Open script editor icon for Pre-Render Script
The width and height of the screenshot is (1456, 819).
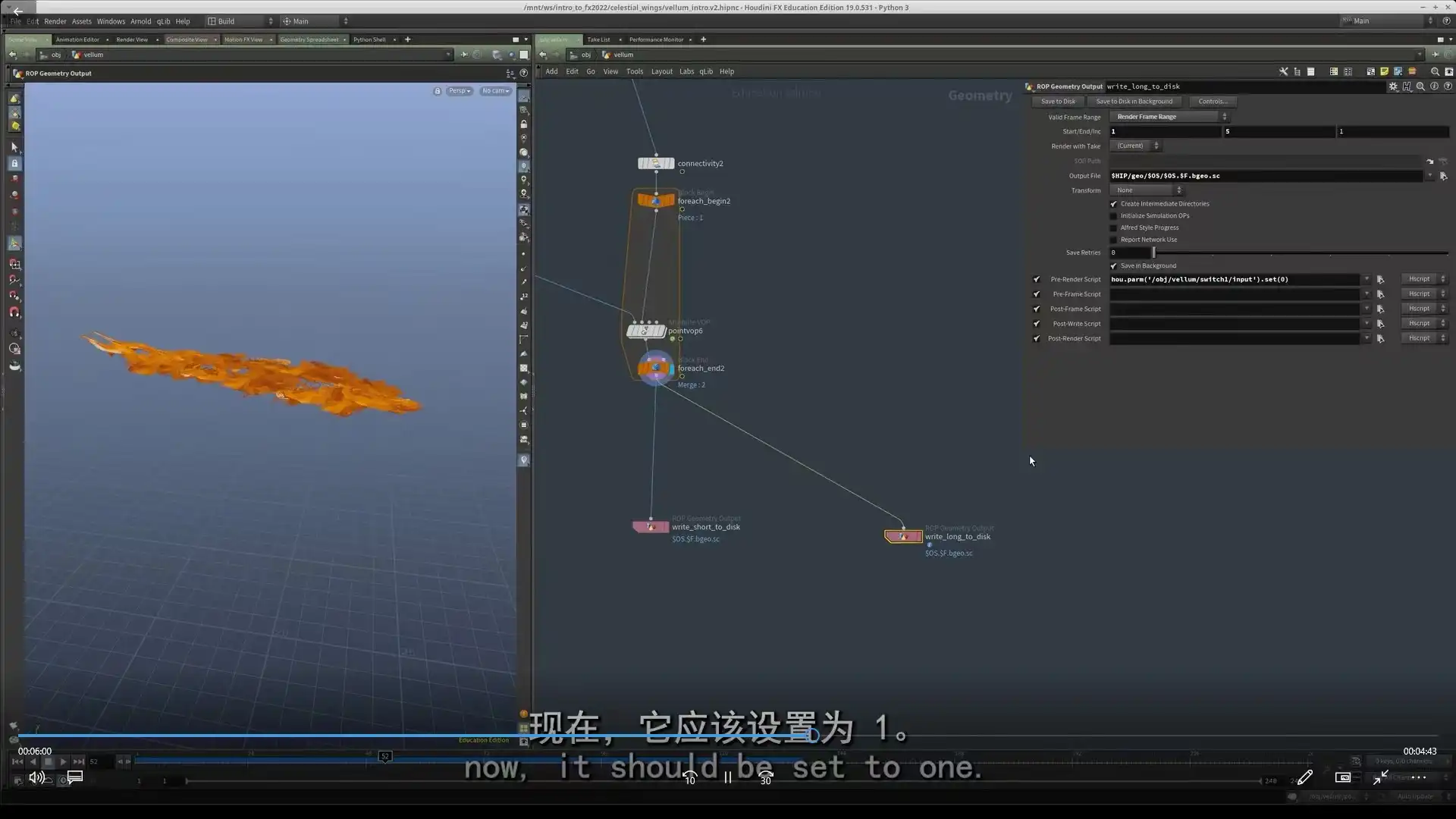(x=1380, y=280)
